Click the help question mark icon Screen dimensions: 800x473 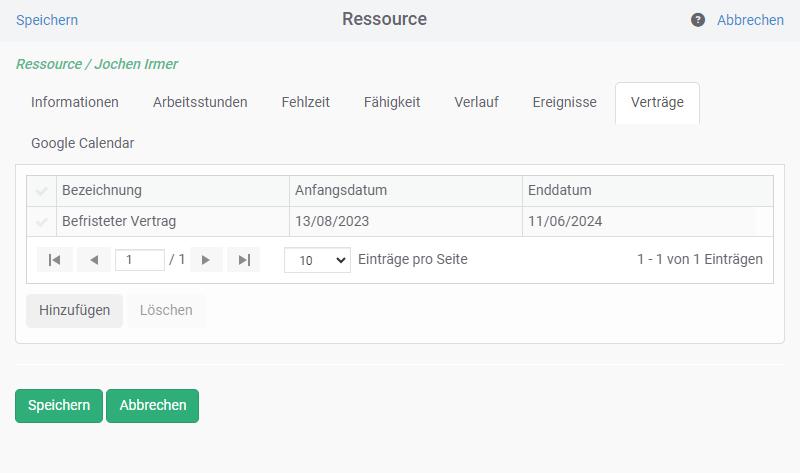pyautogui.click(x=698, y=20)
